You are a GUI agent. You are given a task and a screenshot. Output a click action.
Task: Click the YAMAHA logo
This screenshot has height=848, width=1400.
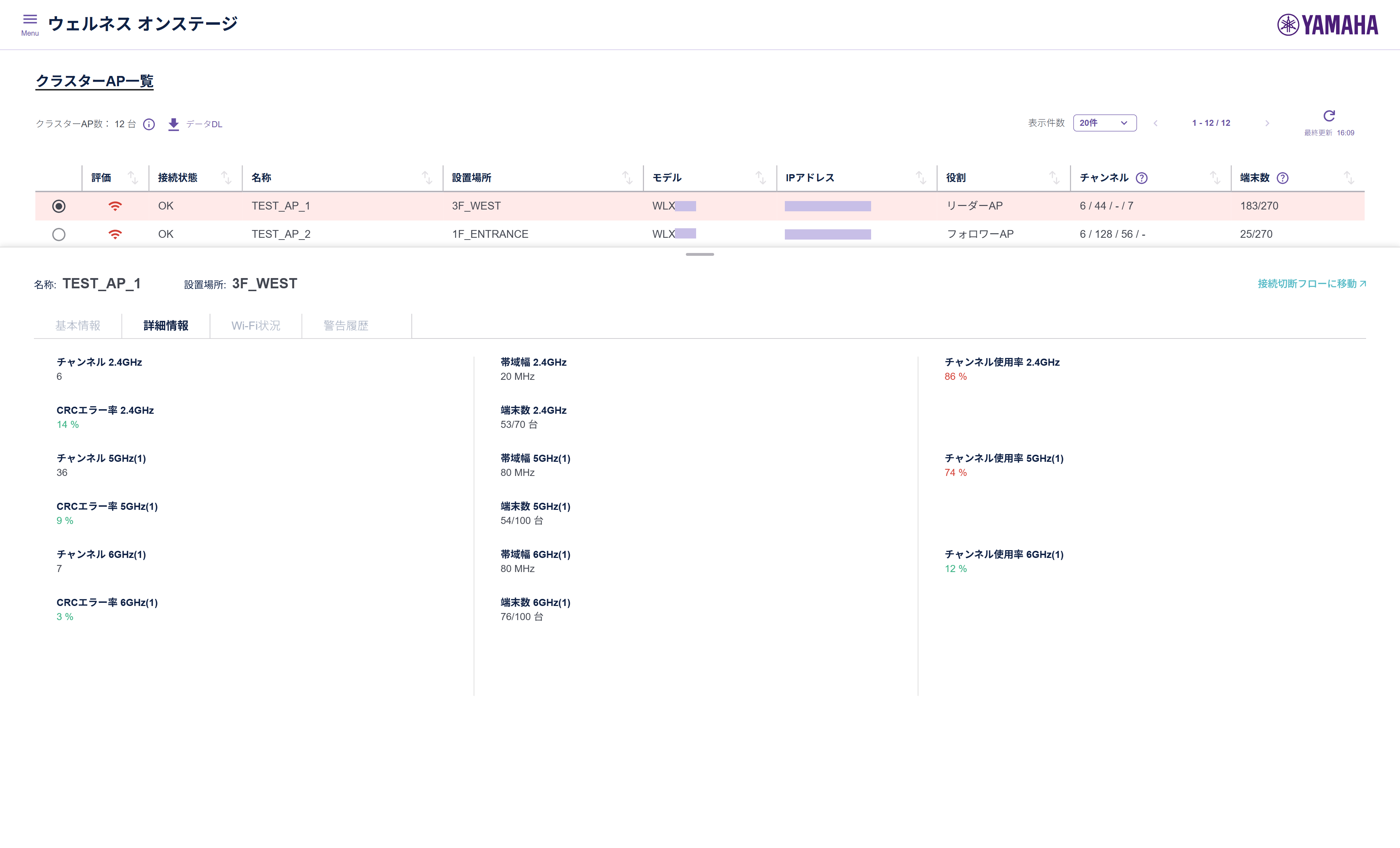(x=1328, y=25)
